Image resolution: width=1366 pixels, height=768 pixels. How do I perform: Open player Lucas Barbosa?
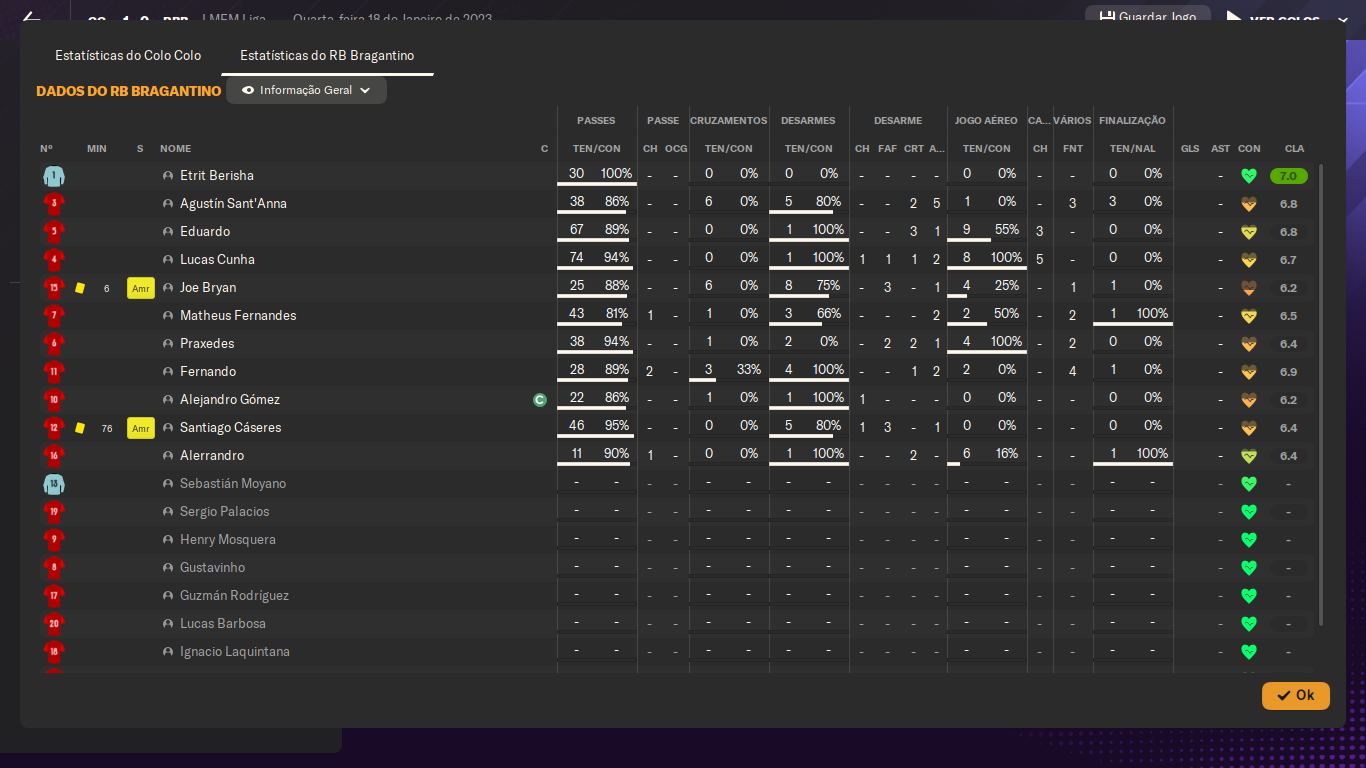pos(223,624)
